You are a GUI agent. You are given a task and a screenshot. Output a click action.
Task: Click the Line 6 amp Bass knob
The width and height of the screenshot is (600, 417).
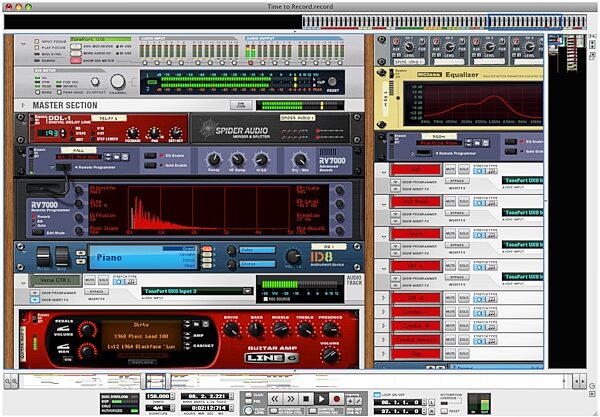[256, 330]
